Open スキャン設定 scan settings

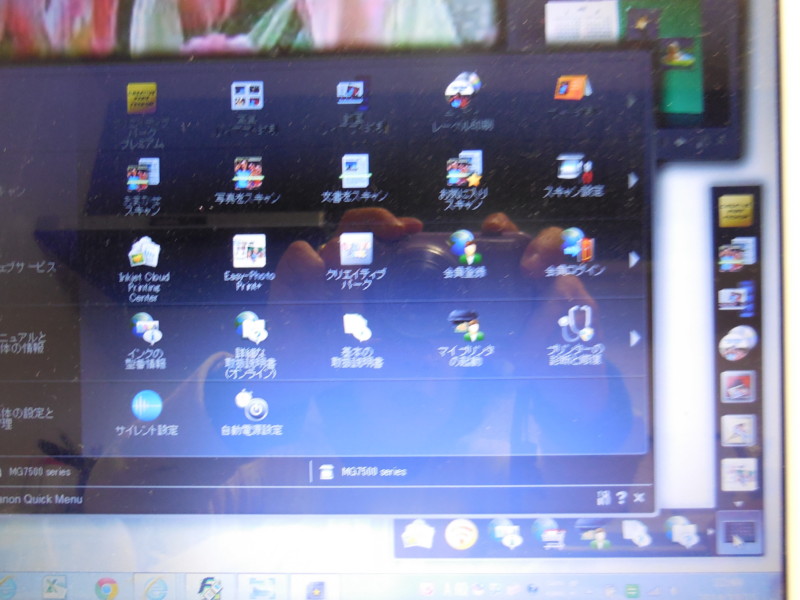[574, 168]
